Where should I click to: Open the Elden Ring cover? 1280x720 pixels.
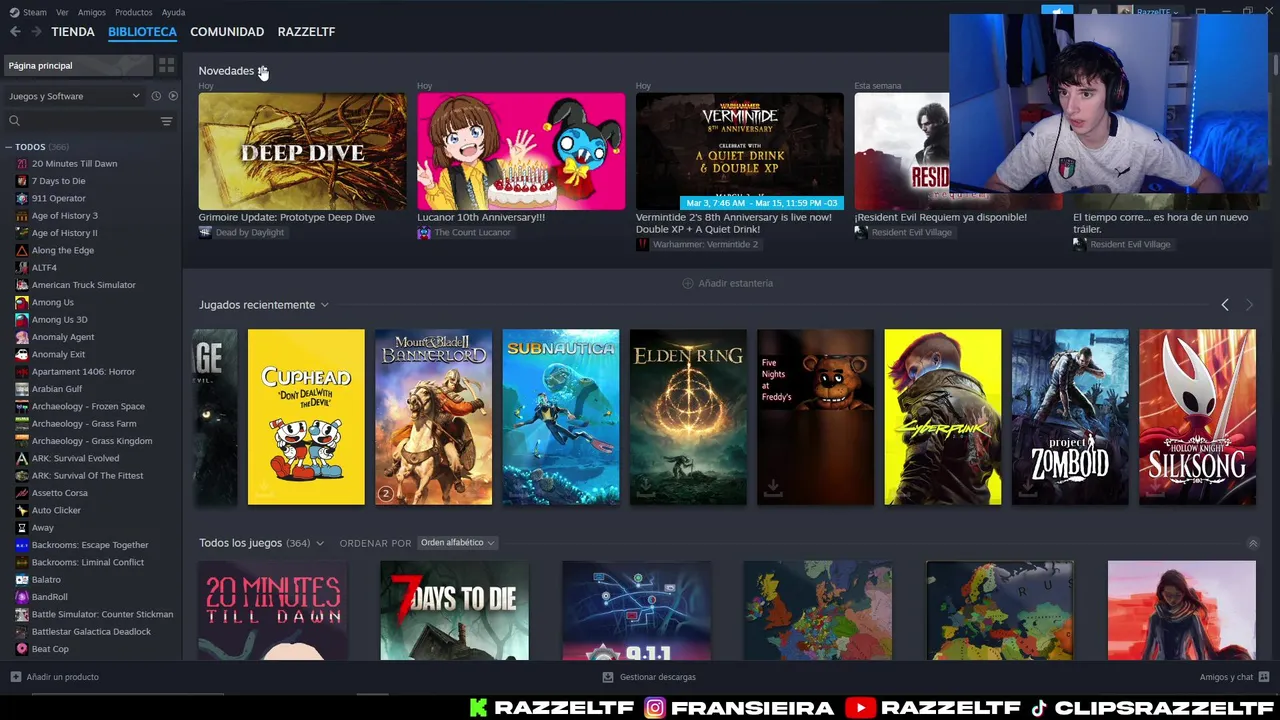[688, 417]
